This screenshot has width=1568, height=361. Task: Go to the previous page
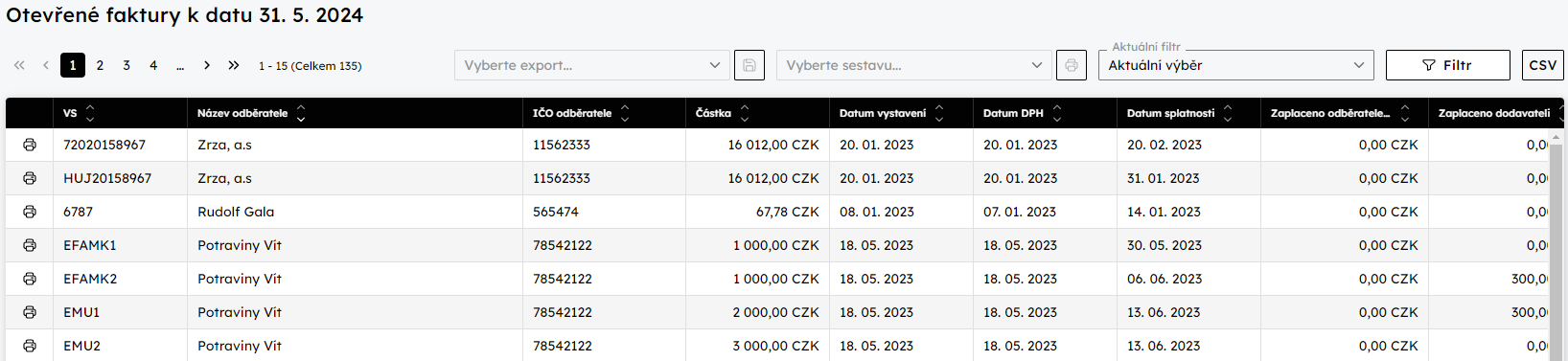coord(46,65)
